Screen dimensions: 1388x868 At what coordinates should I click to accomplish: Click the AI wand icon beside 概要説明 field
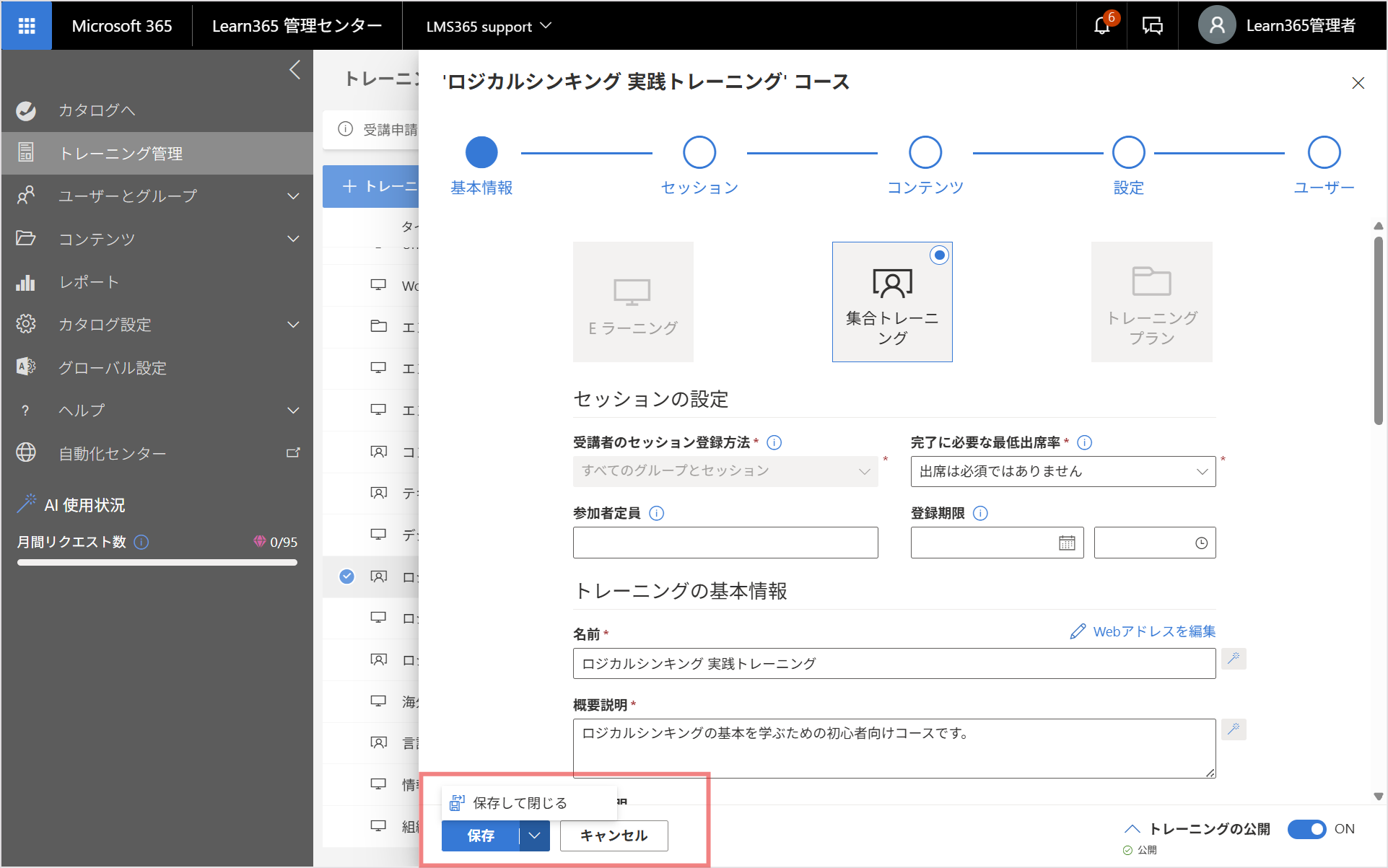1234,729
